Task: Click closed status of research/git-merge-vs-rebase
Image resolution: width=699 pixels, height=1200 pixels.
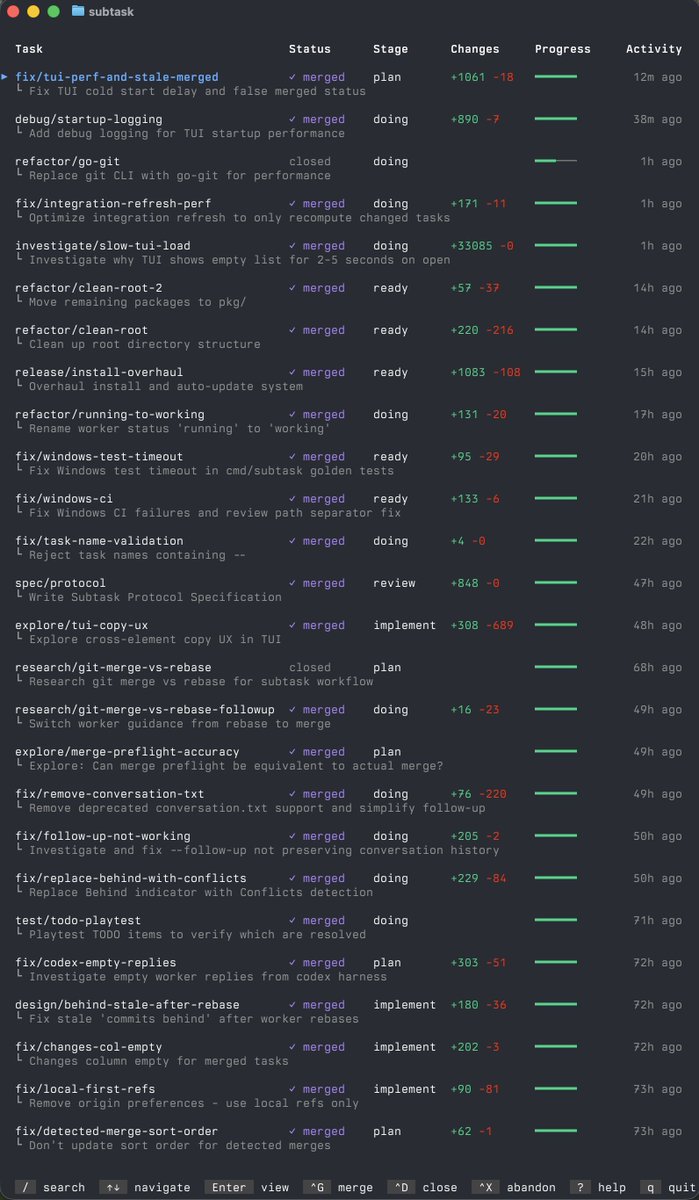Action: (310, 668)
